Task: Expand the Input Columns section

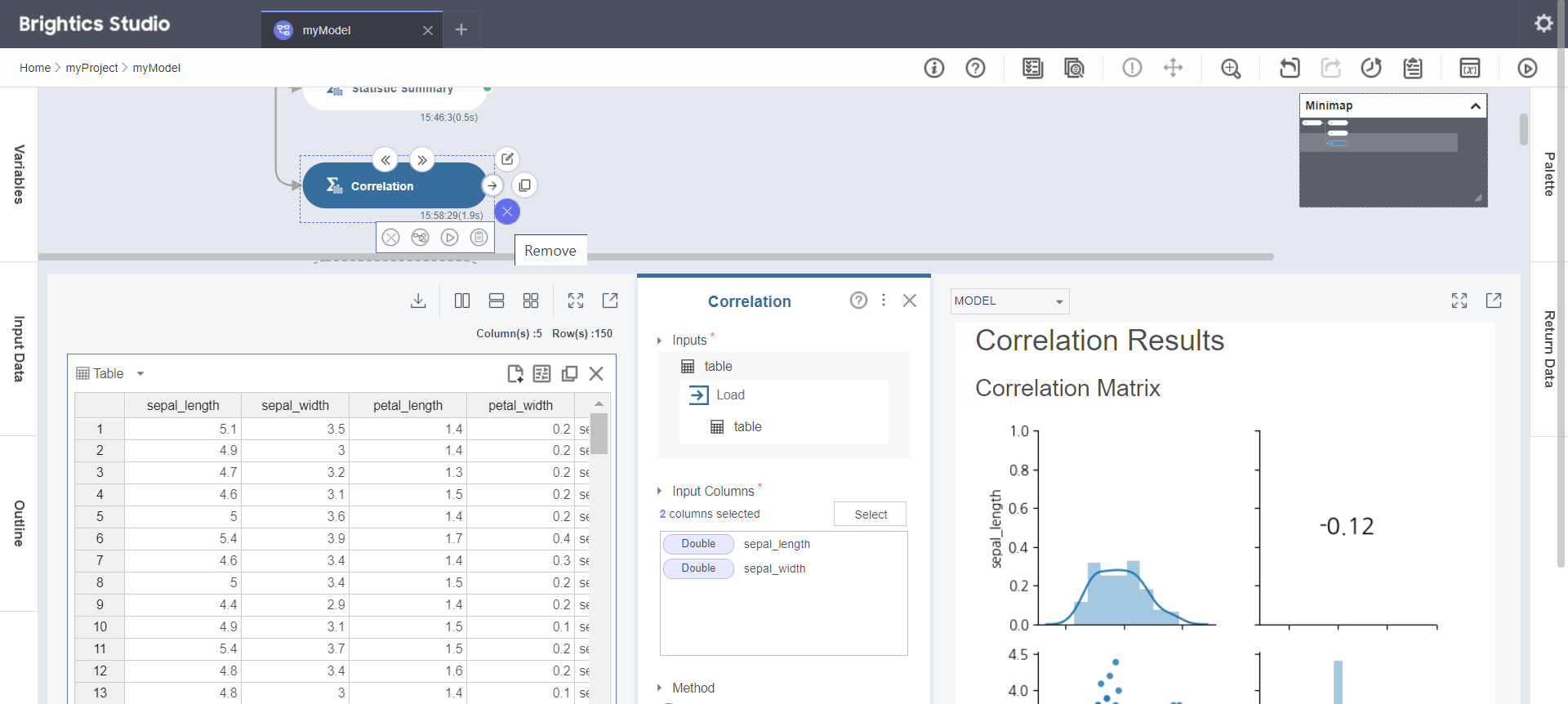Action: pyautogui.click(x=659, y=491)
